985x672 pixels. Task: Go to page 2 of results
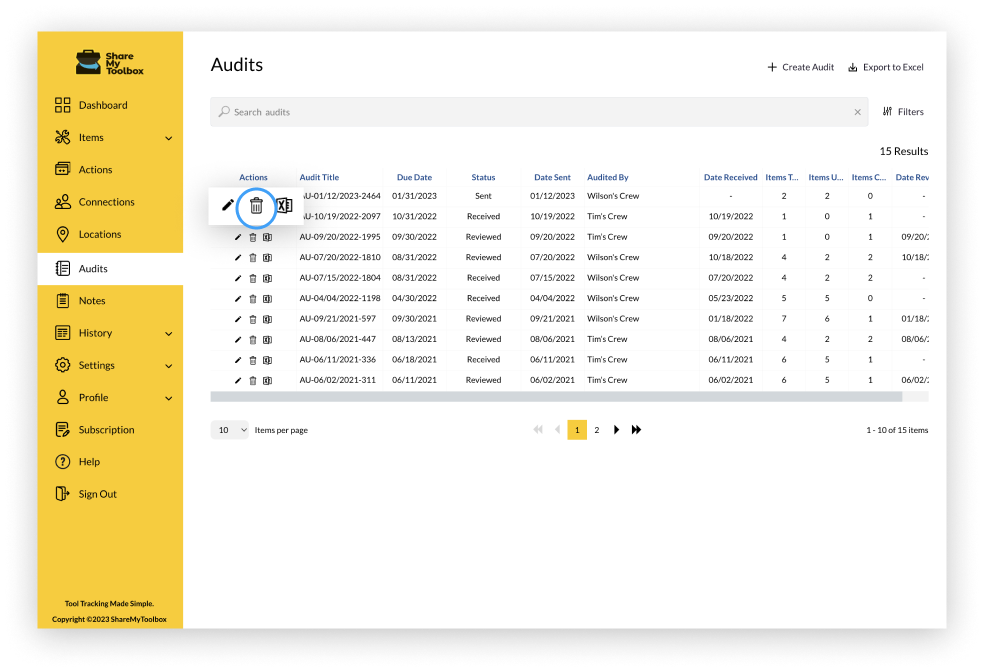[x=597, y=429]
